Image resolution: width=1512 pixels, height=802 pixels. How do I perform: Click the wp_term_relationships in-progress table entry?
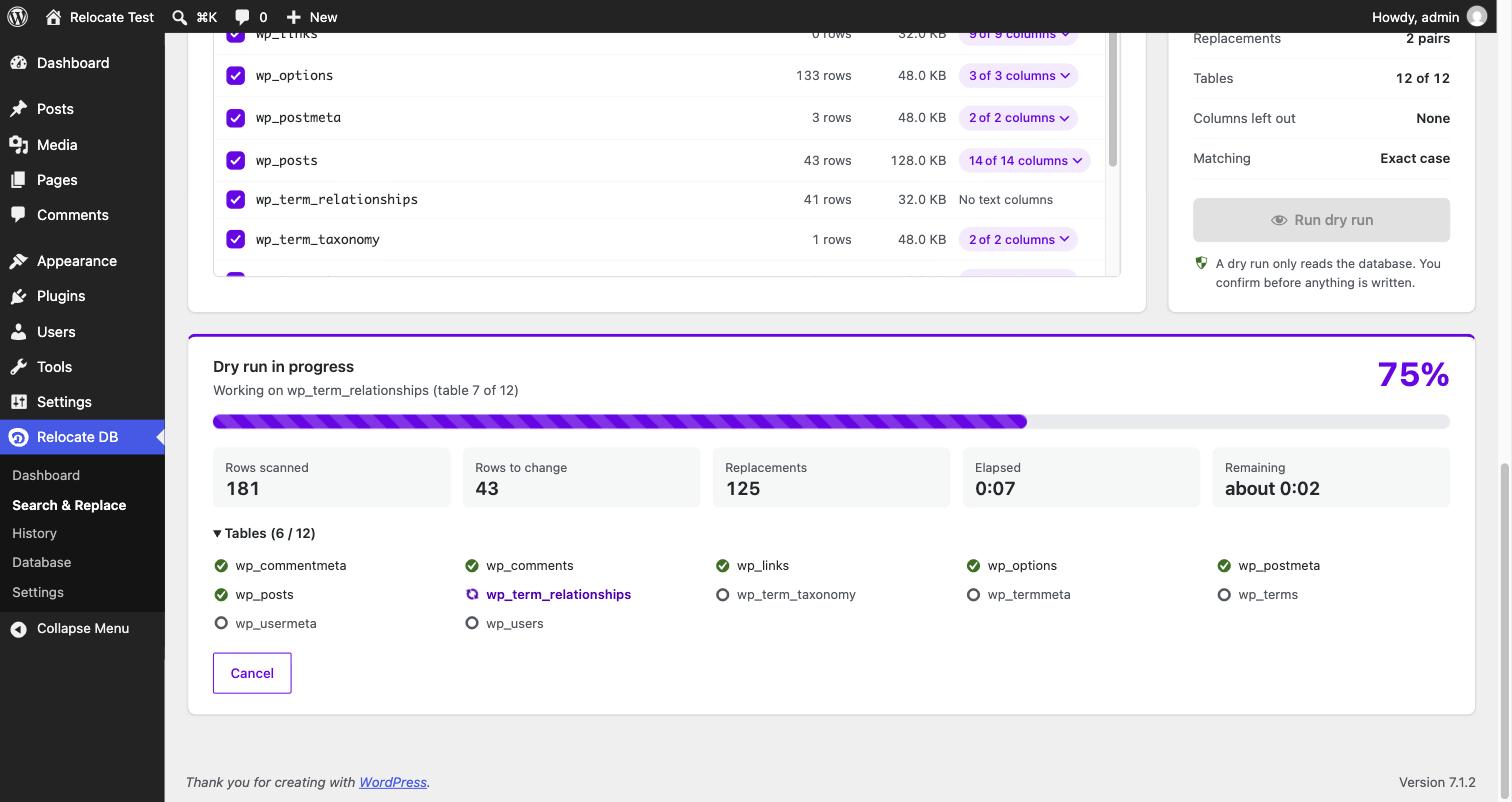[548, 594]
